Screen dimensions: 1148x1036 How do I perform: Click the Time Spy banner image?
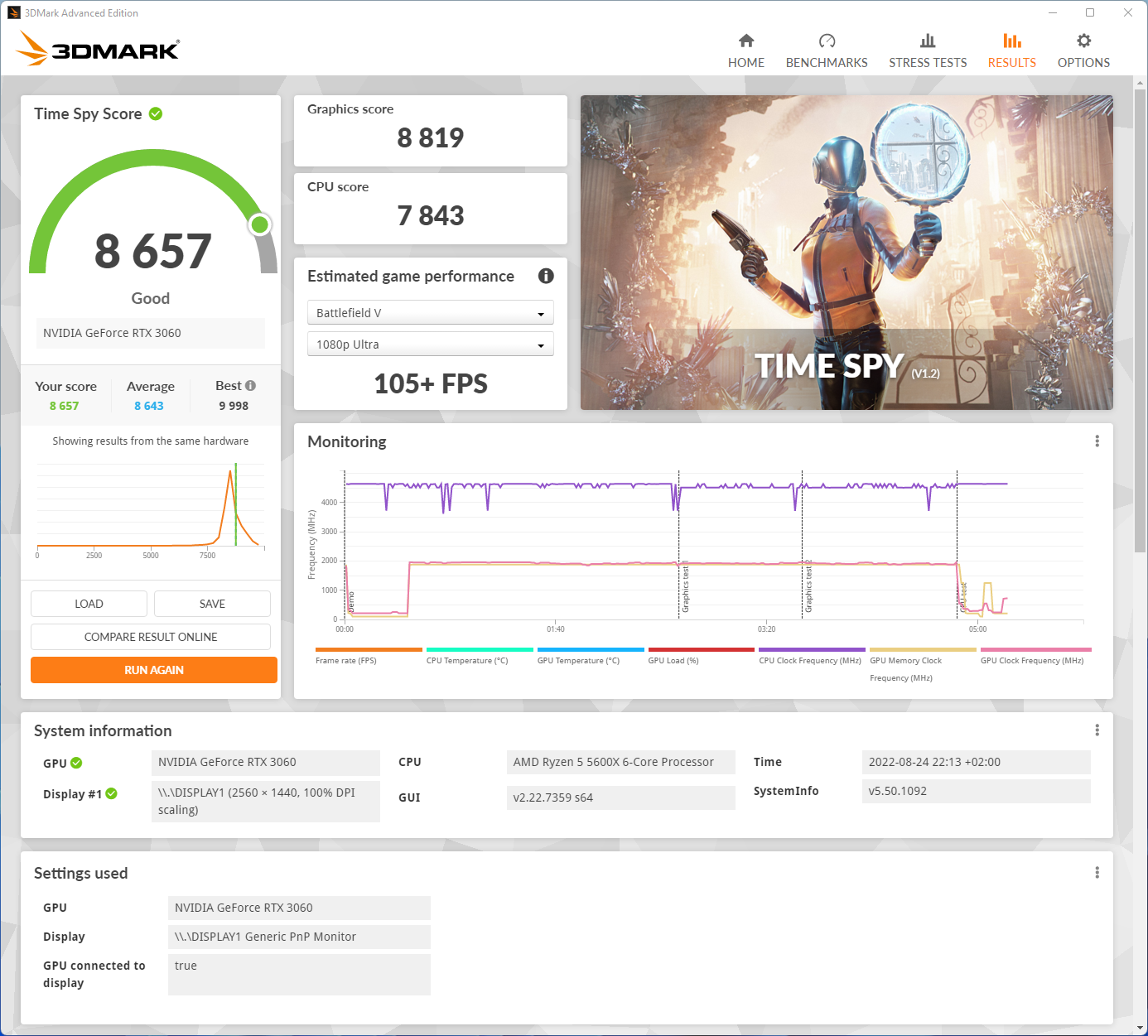847,253
